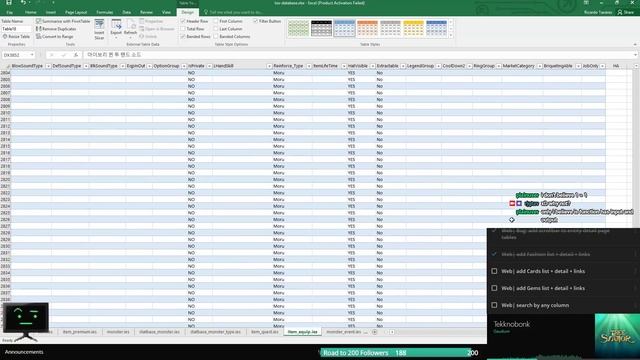The height and width of the screenshot is (360, 640).
Task: Open the Home ribbon tab
Action: (x=31, y=12)
